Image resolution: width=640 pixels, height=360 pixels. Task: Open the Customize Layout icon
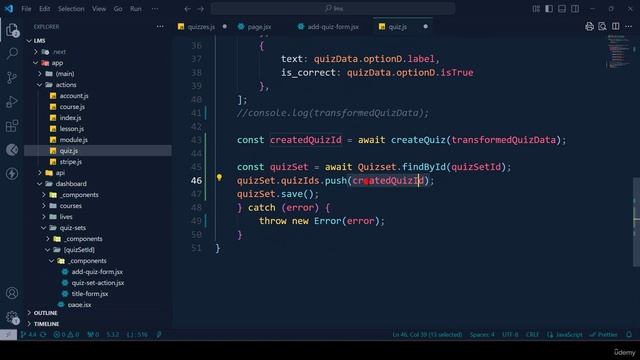click(536, 9)
